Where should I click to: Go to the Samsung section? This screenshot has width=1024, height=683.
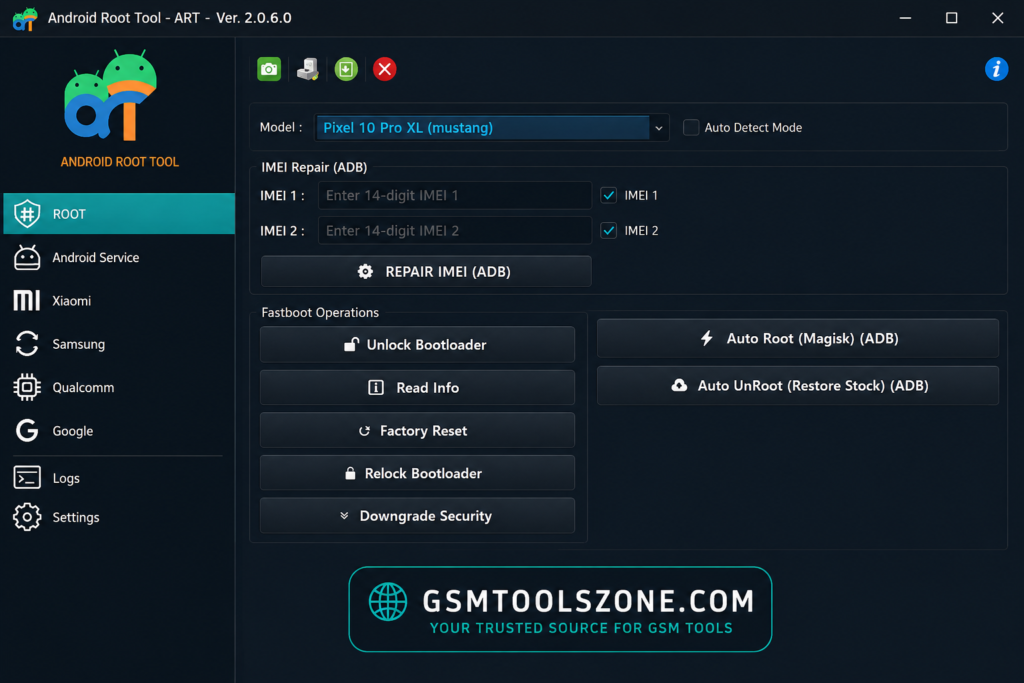(x=119, y=343)
